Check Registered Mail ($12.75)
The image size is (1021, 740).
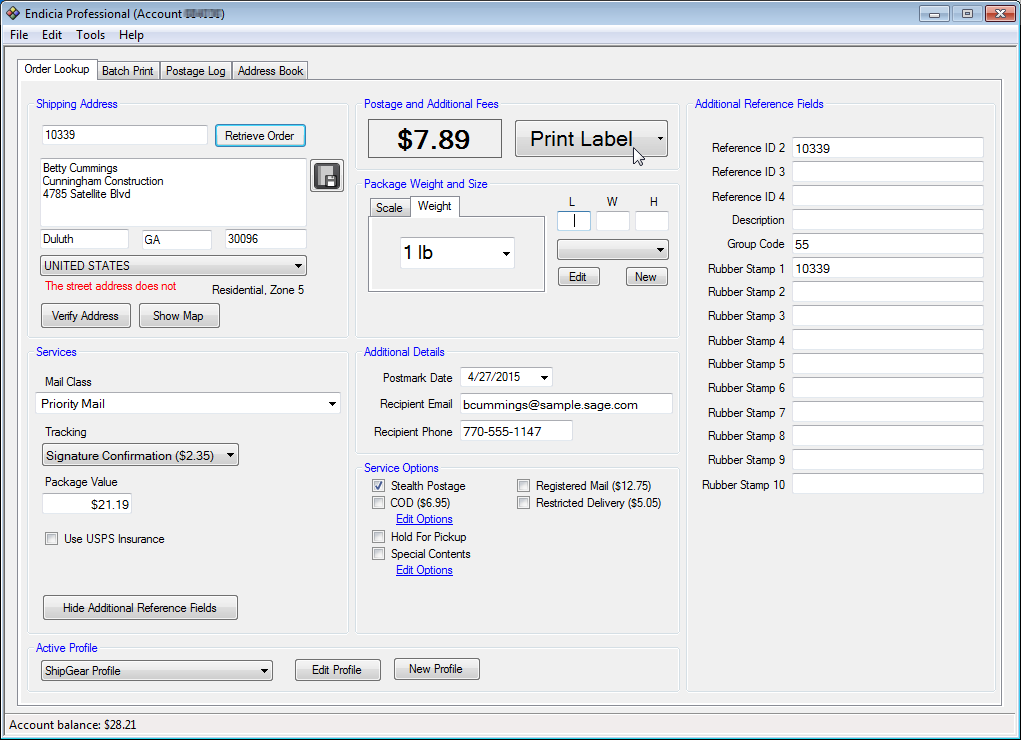[x=524, y=485]
